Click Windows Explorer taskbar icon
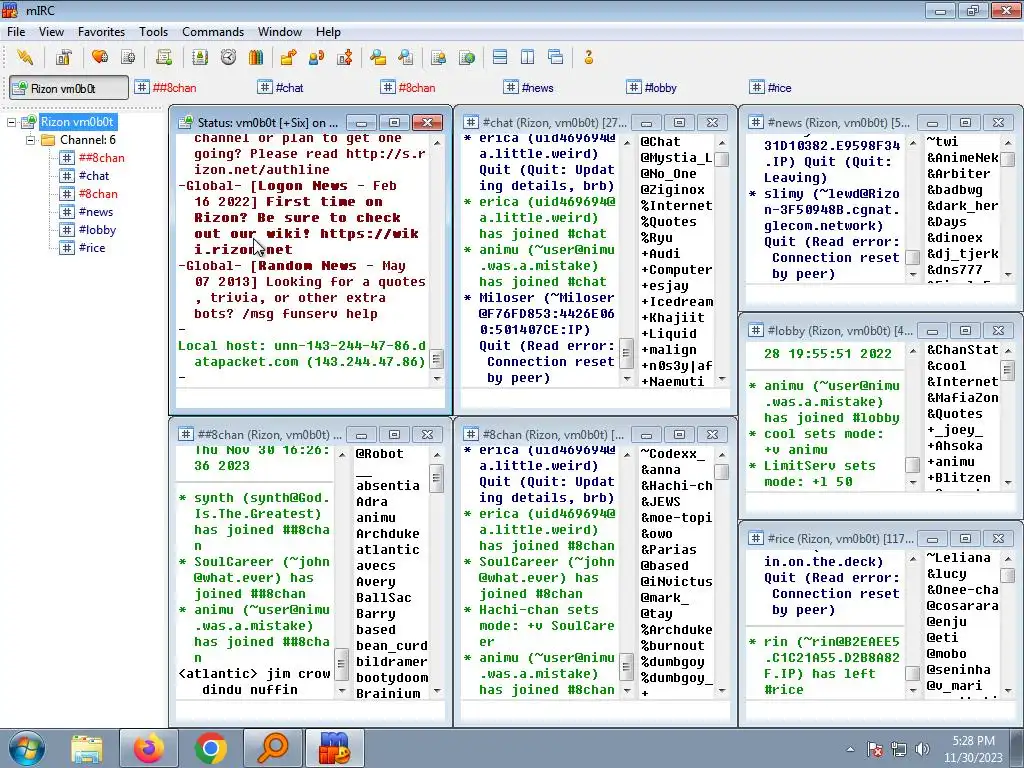Image resolution: width=1024 pixels, height=768 pixels. tap(87, 748)
